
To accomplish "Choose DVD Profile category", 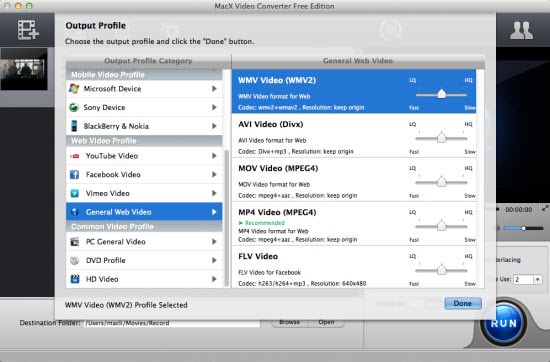I will pos(144,260).
